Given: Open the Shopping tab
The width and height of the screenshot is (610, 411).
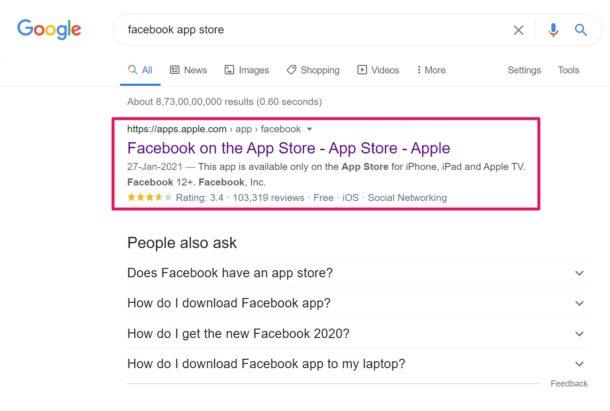Looking at the screenshot, I should coord(313,70).
